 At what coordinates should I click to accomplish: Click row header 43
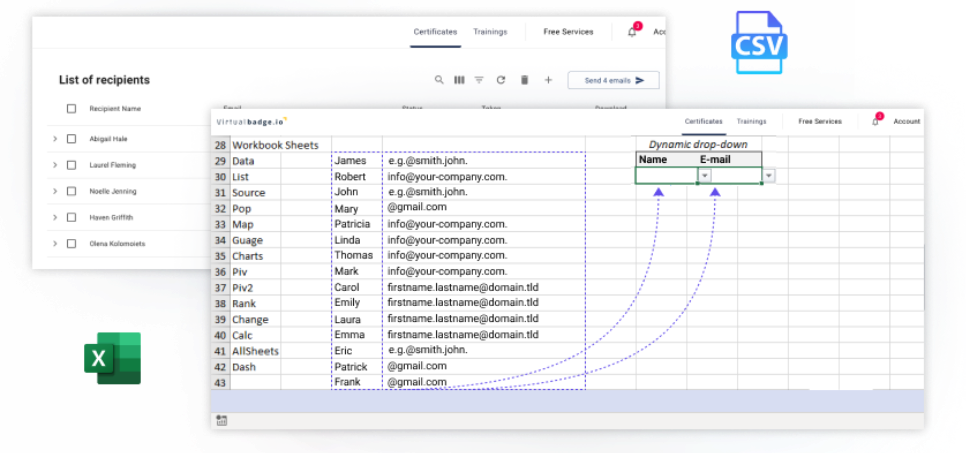click(220, 382)
